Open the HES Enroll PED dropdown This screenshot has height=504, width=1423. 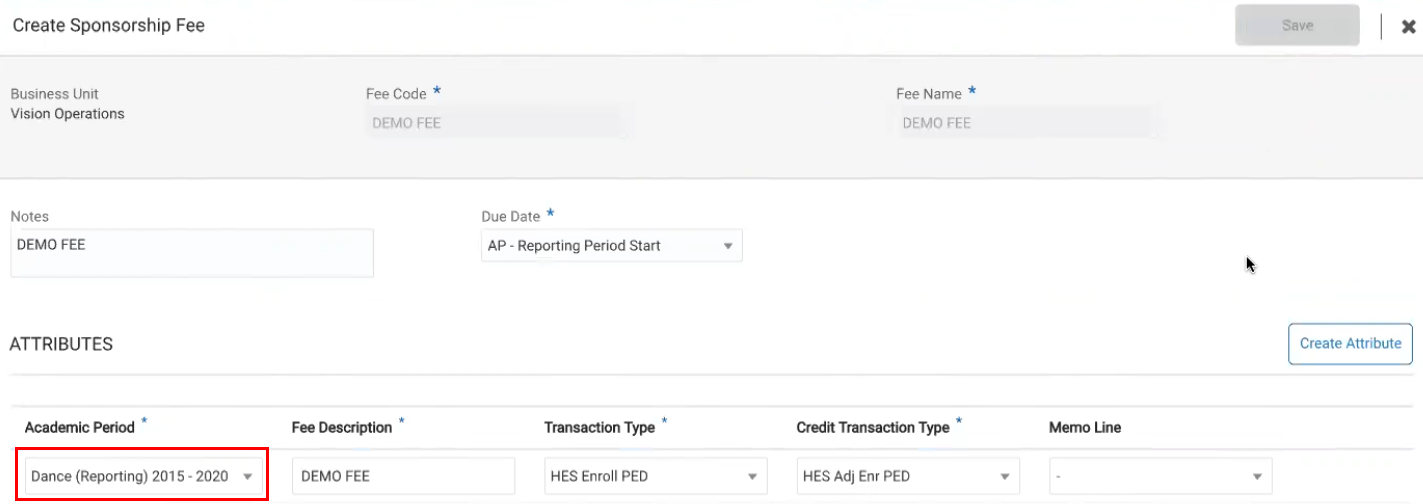point(655,476)
